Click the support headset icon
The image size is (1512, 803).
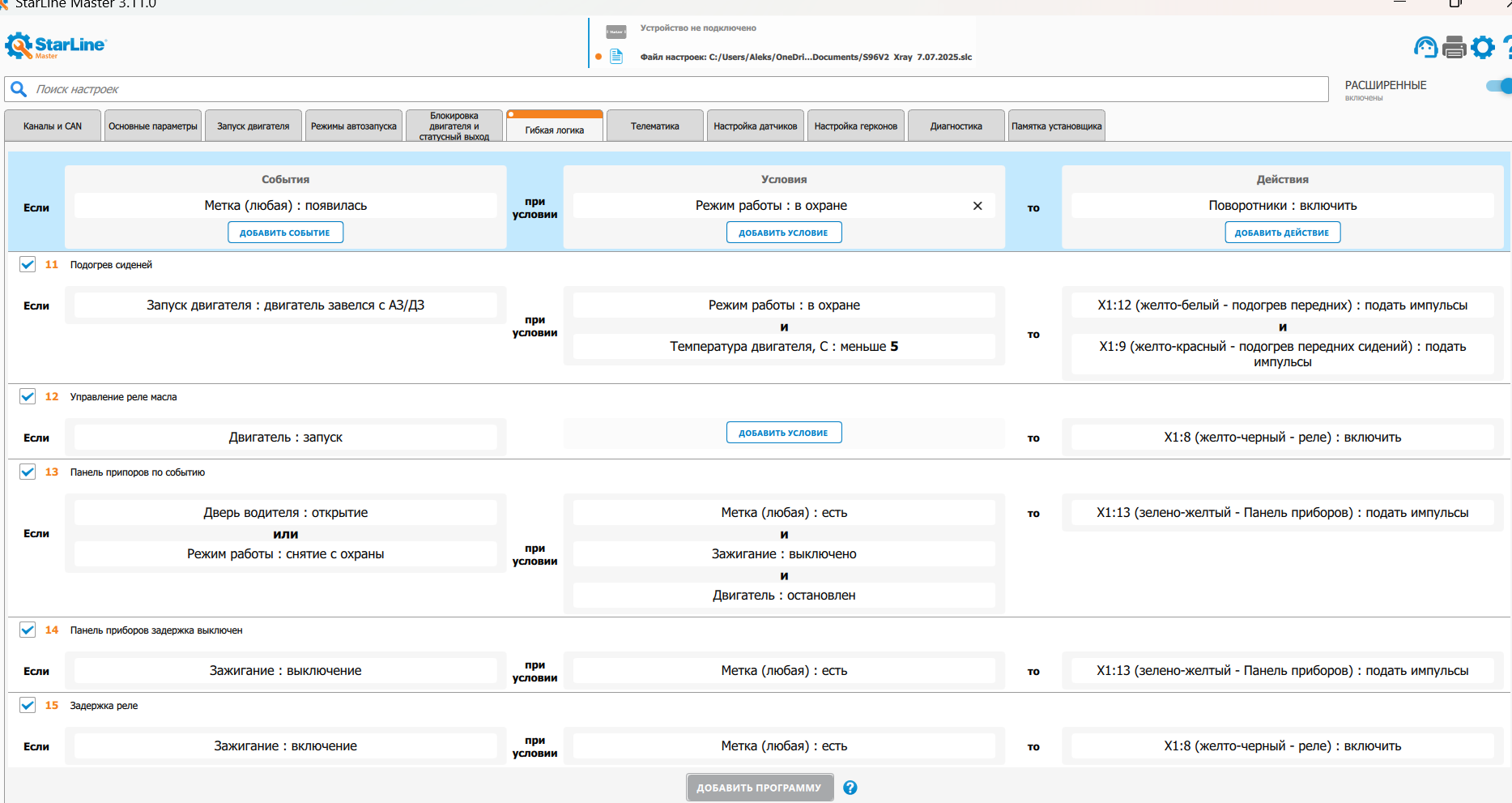click(1425, 48)
